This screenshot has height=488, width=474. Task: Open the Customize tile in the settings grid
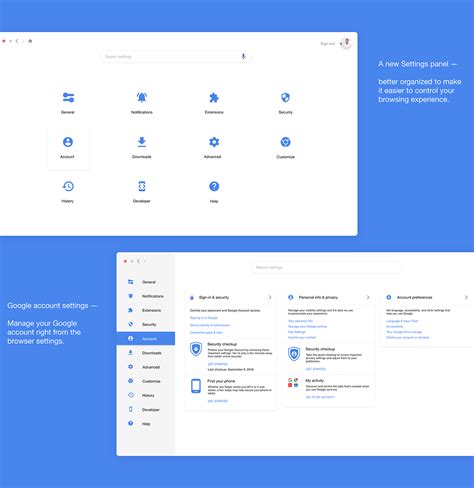[x=285, y=147]
